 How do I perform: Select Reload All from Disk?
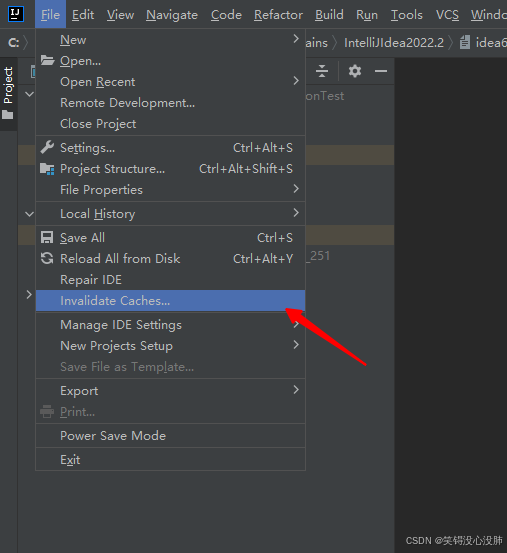(170, 259)
